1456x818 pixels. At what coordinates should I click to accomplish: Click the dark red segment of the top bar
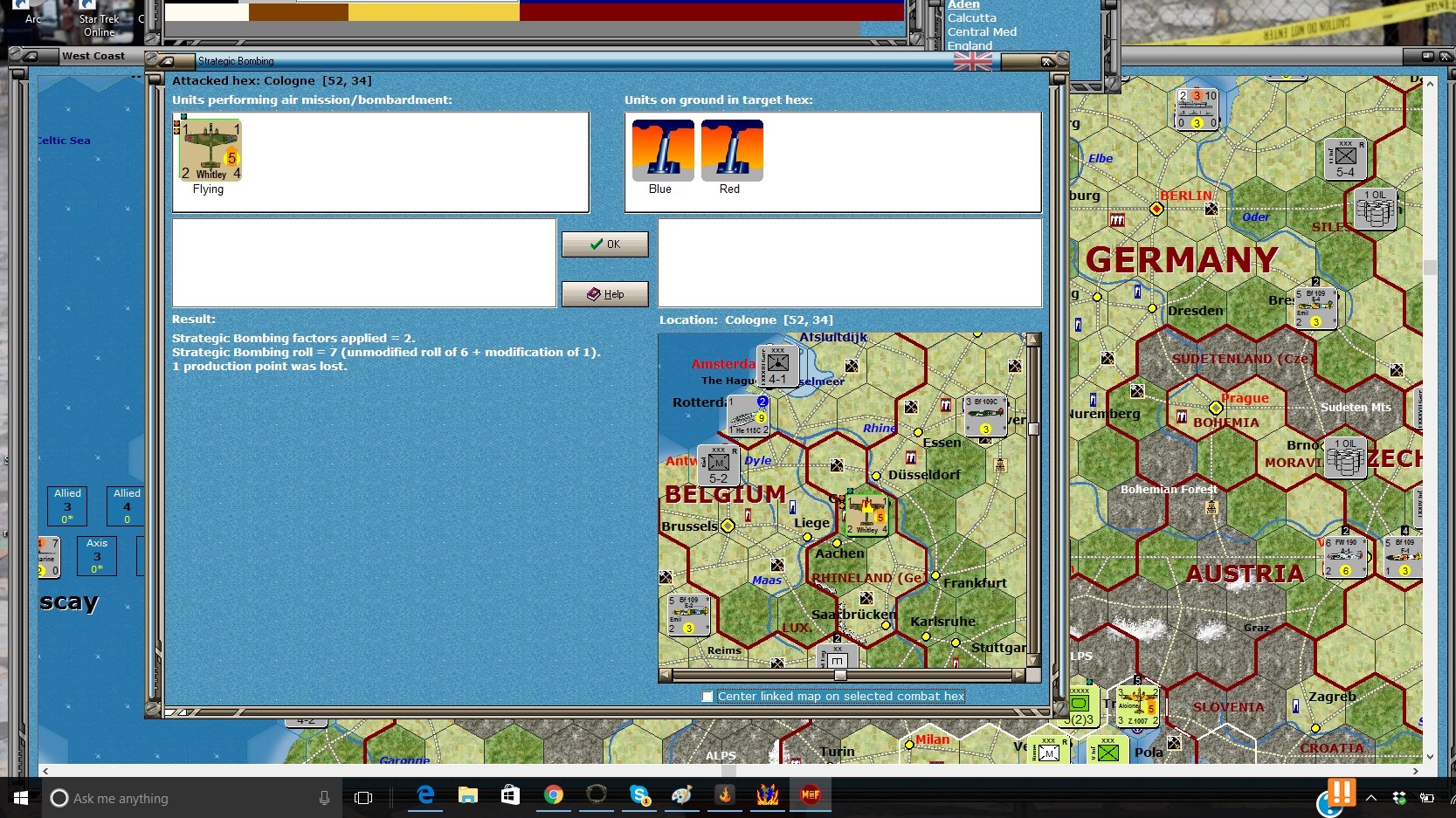click(712, 12)
